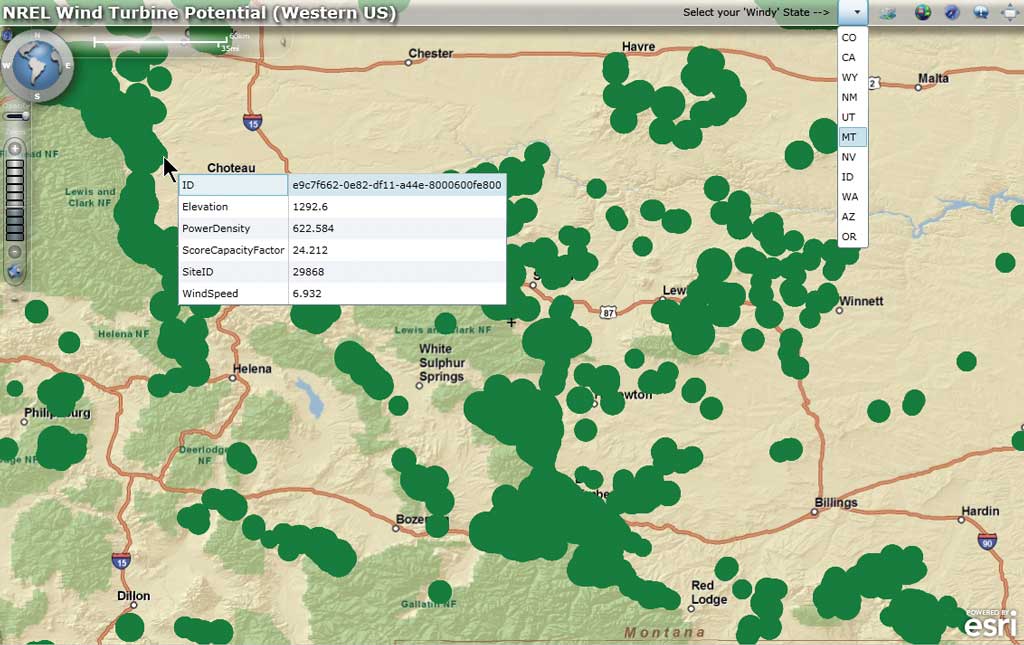Screen dimensions: 1024x645
Task: Click the ID value cell in popup
Action: click(397, 185)
